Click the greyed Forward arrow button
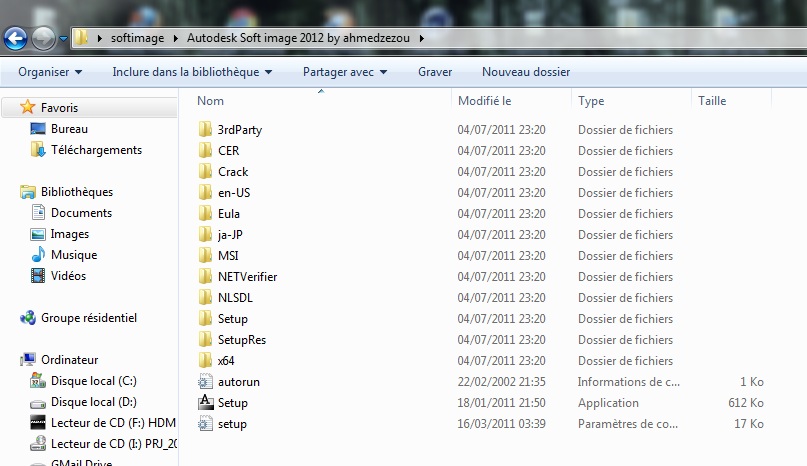This screenshot has height=466, width=807. click(43, 38)
